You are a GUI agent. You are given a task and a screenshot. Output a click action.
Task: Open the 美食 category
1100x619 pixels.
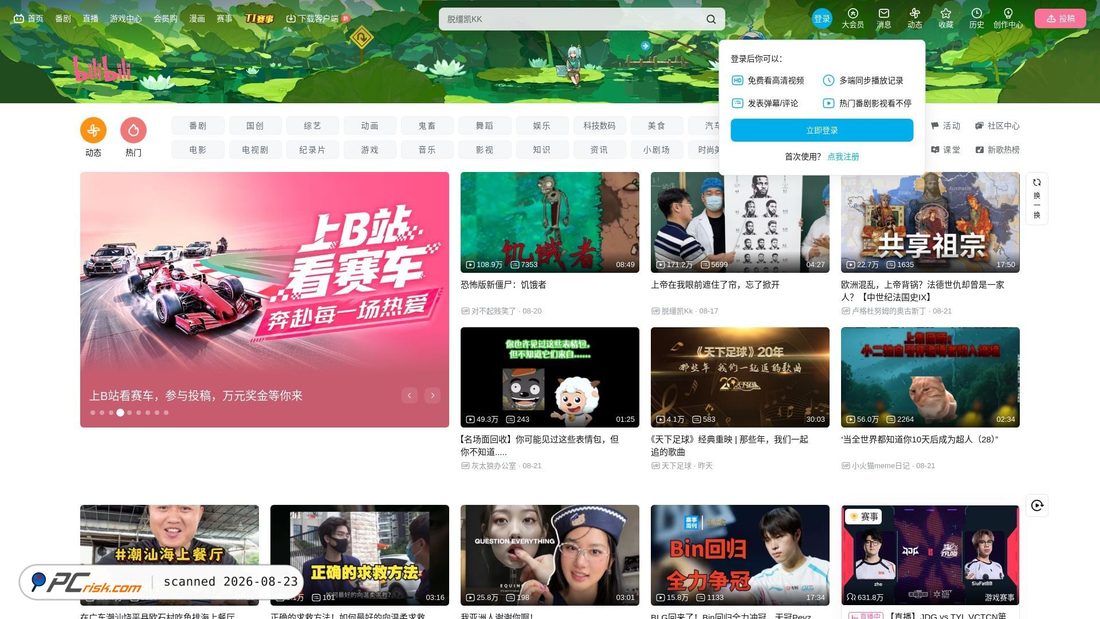click(x=656, y=126)
